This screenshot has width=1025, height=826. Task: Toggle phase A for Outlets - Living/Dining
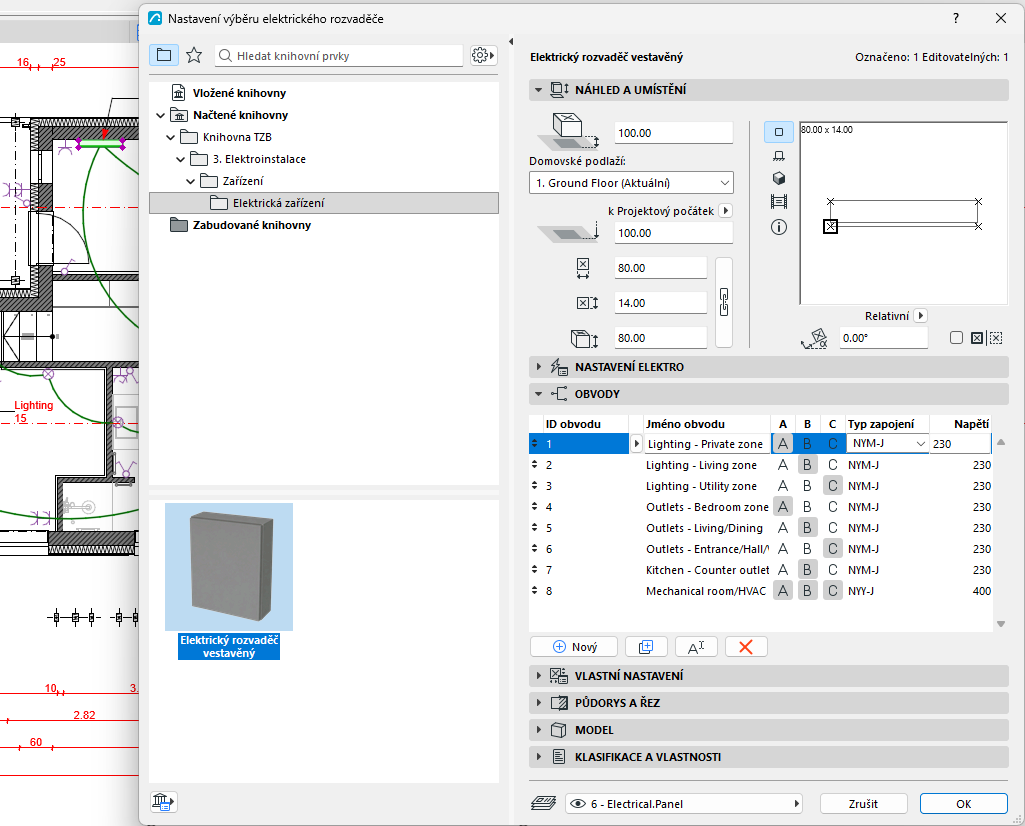[x=782, y=528]
